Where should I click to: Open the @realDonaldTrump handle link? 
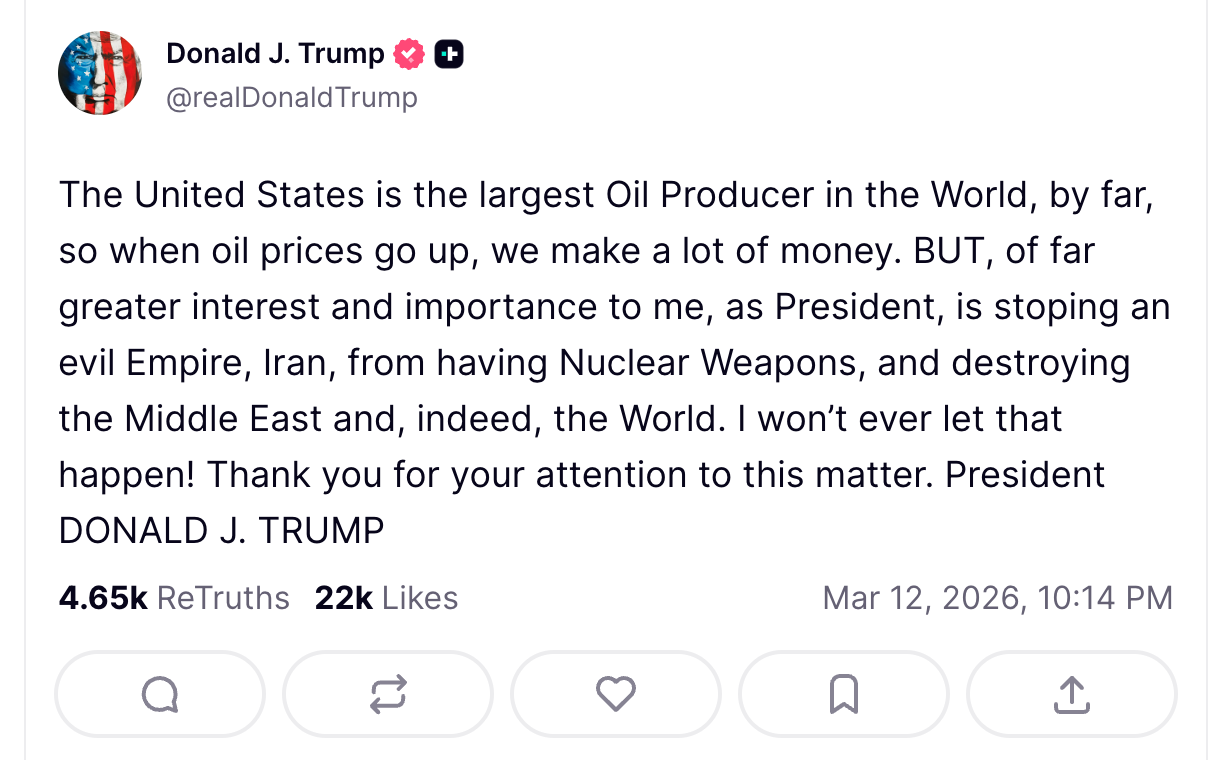pos(292,98)
